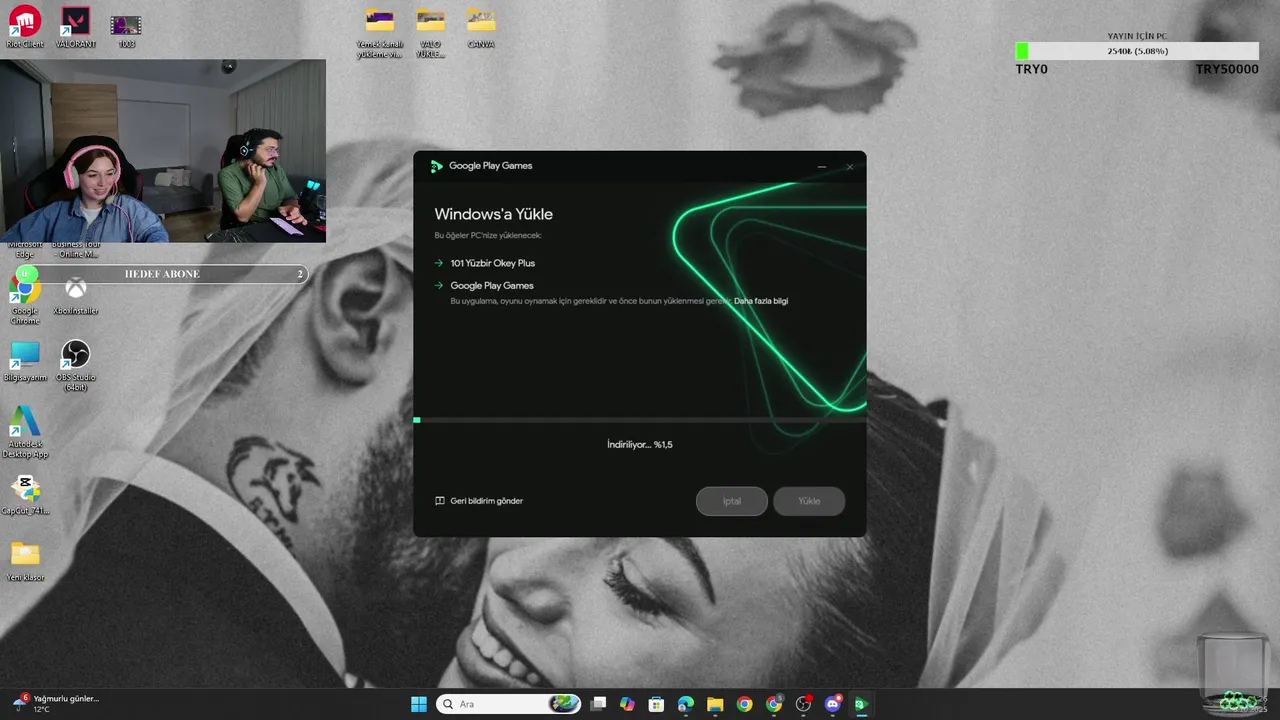This screenshot has width=1280, height=720.
Task: Click the İndiriliyor... %1,5 status text
Action: 640,444
